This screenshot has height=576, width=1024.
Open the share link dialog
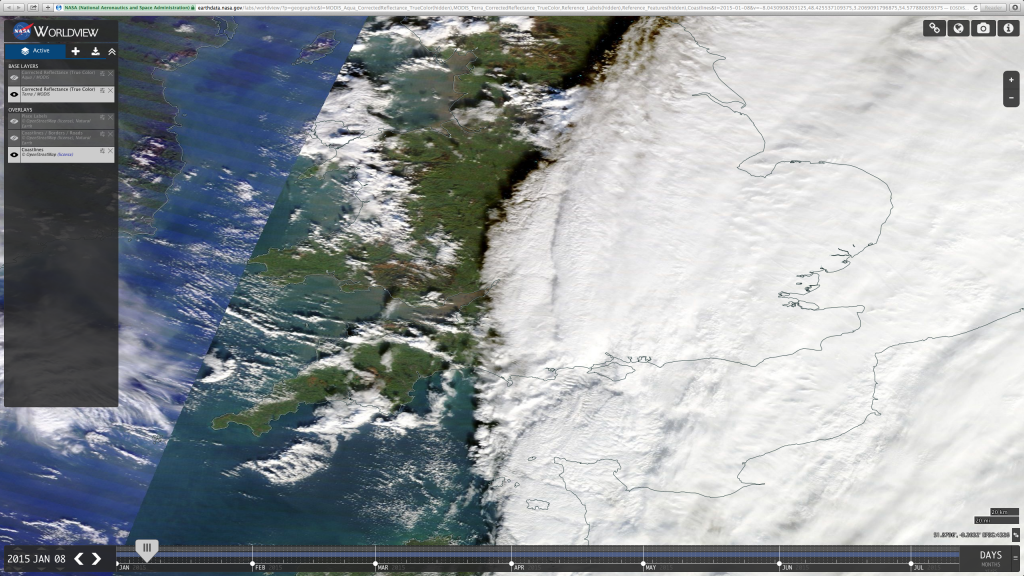935,28
